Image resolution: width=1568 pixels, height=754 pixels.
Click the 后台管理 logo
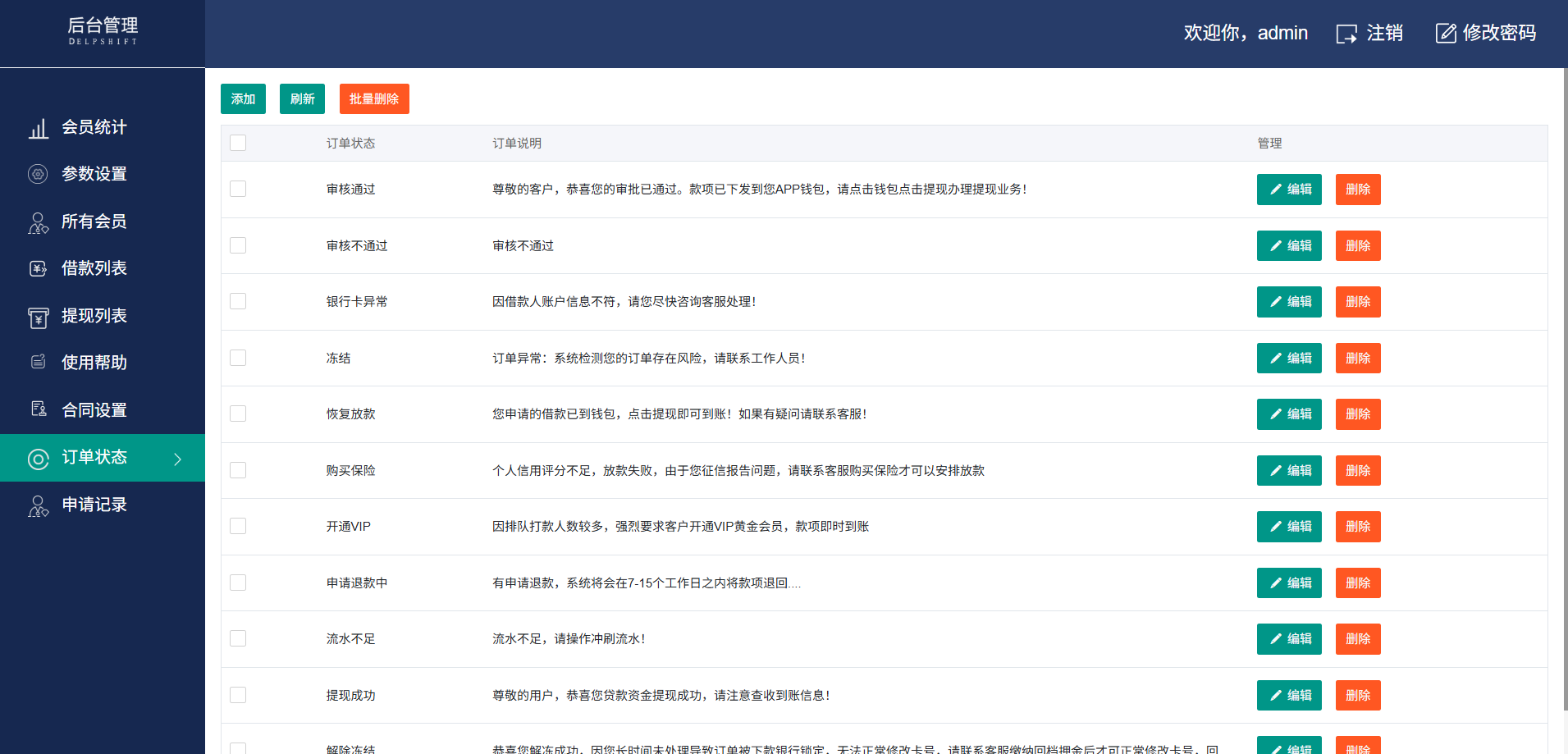103,31
